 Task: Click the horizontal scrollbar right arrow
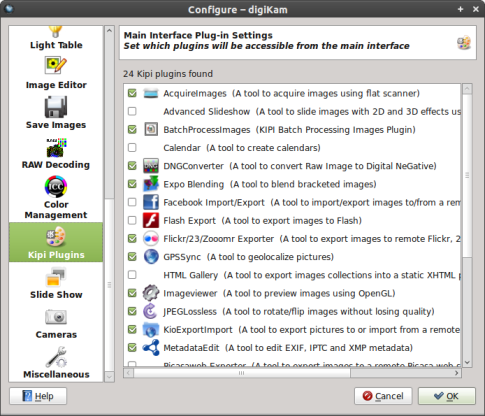[x=457, y=373]
